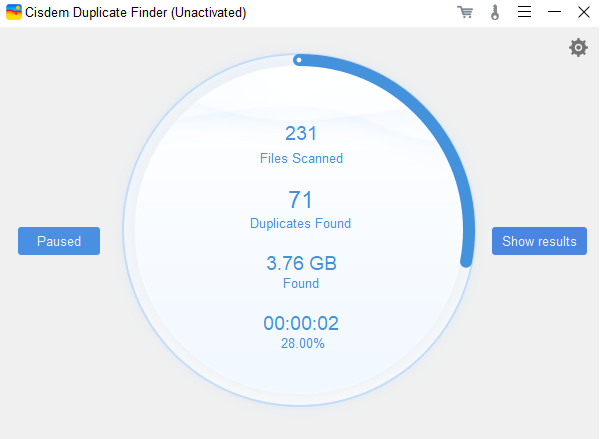
Task: Open the hamburger menu in title bar
Action: click(x=524, y=13)
